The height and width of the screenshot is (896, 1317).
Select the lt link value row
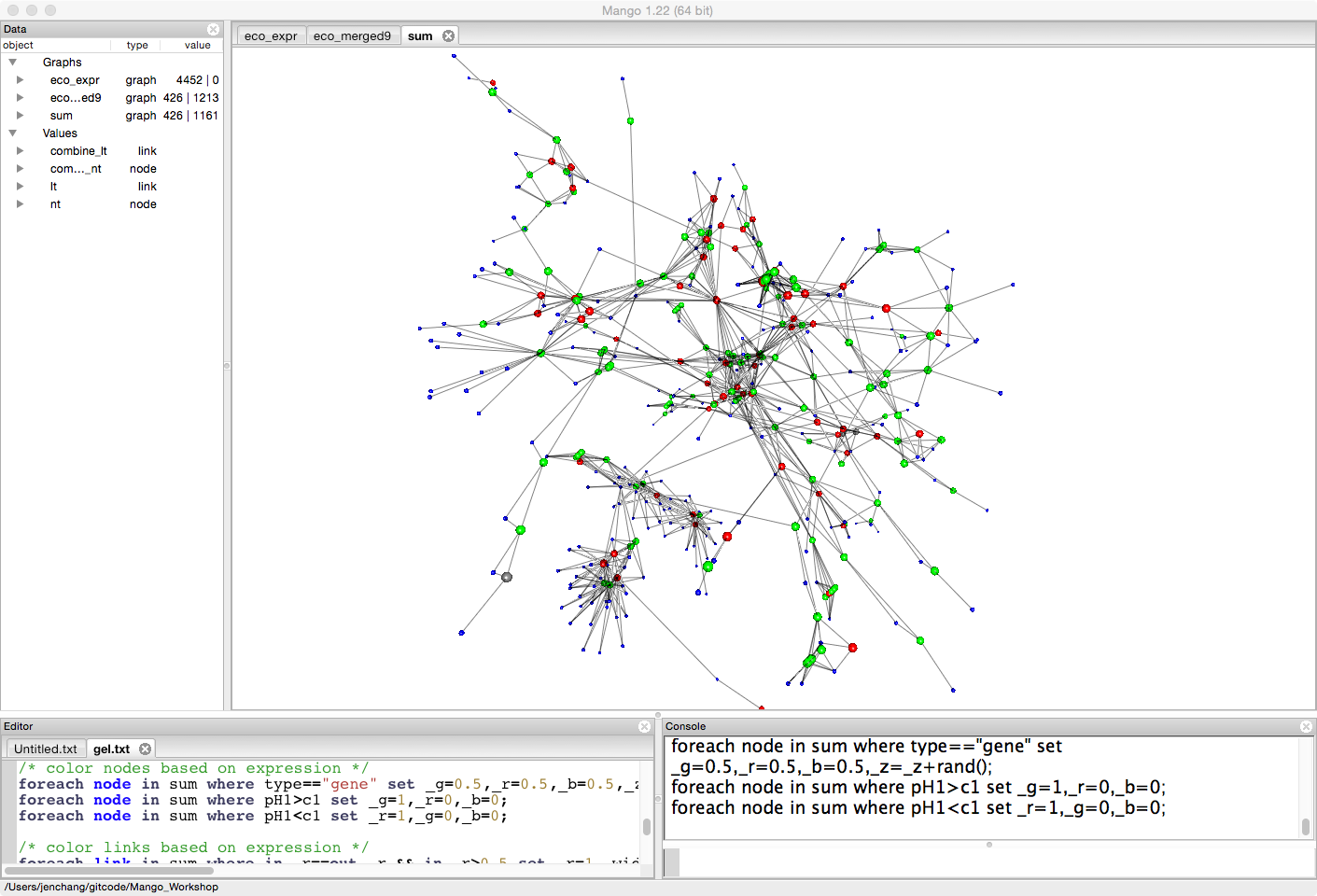pos(54,187)
